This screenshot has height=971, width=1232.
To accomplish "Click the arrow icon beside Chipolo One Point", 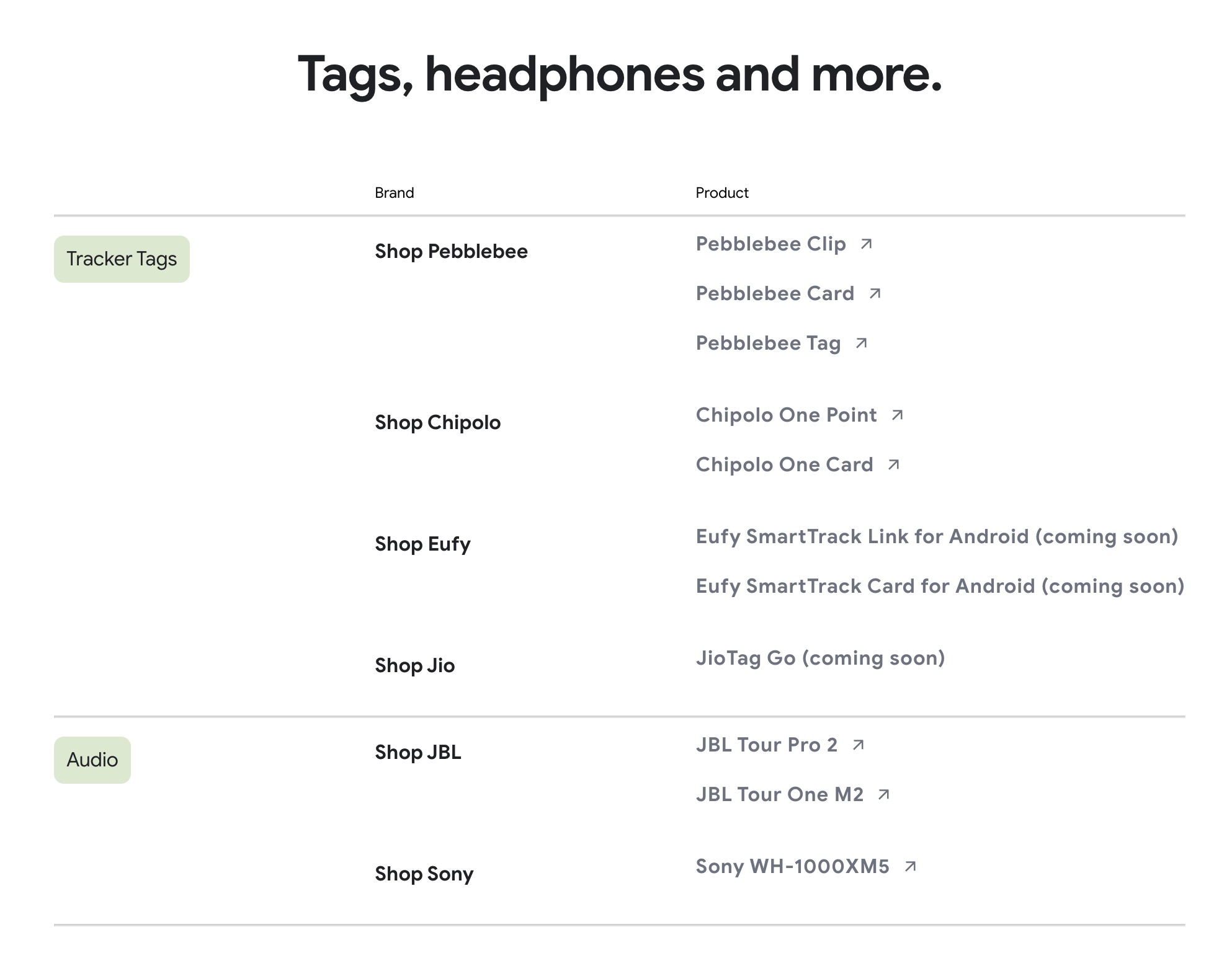I will coord(897,415).
